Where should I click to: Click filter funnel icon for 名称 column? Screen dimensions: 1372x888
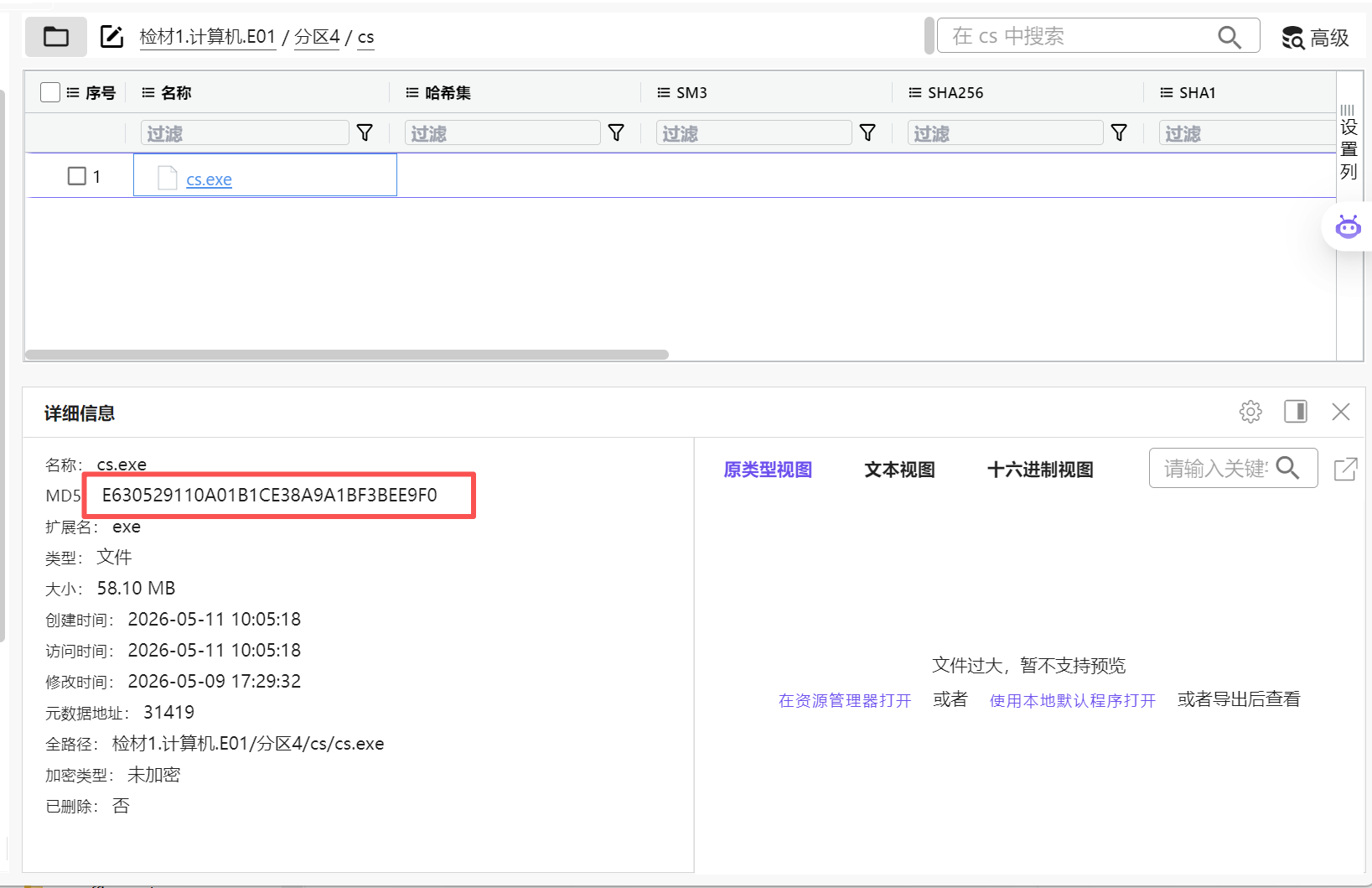pos(365,132)
